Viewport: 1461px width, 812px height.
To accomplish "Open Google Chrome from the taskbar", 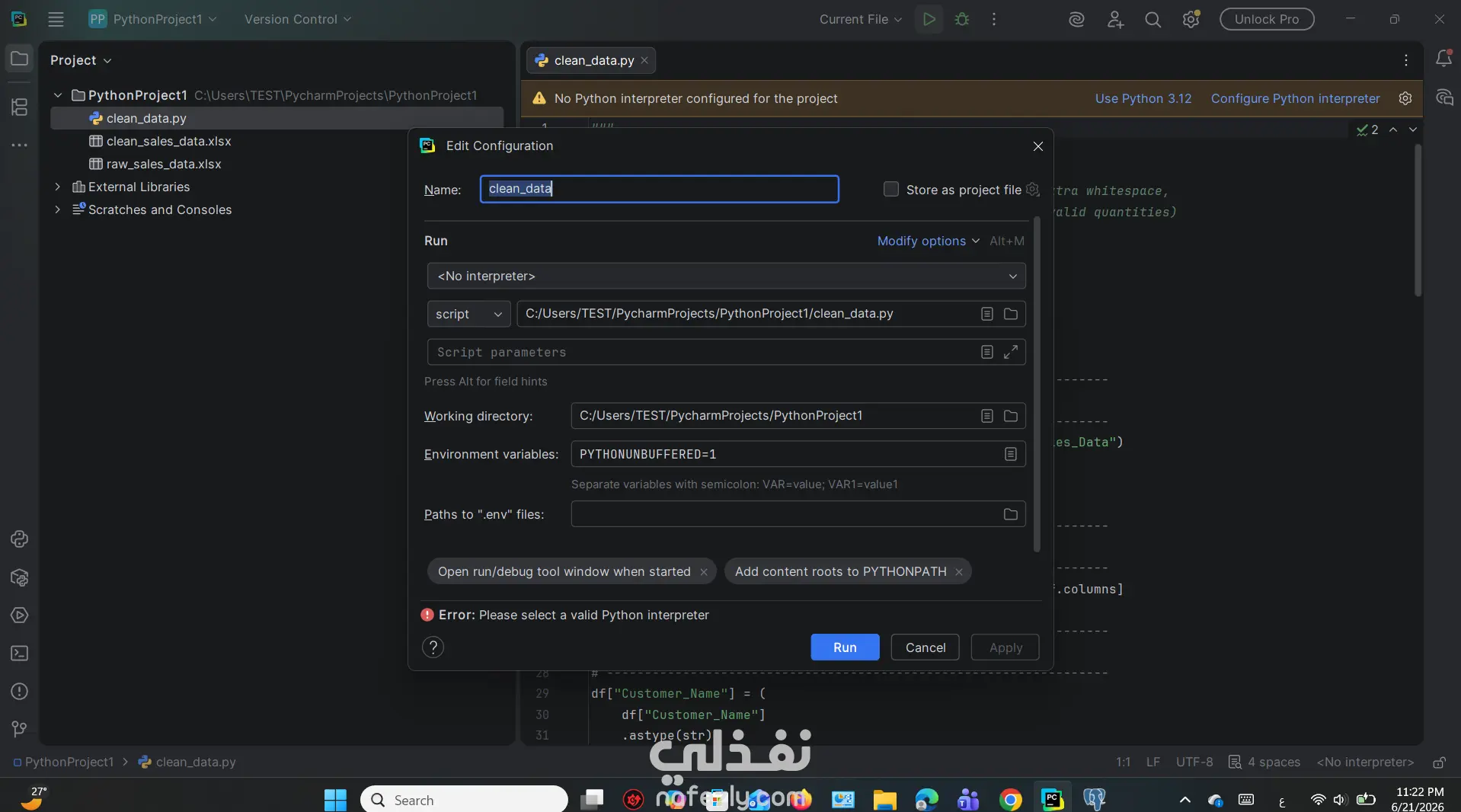I will coord(1011,800).
